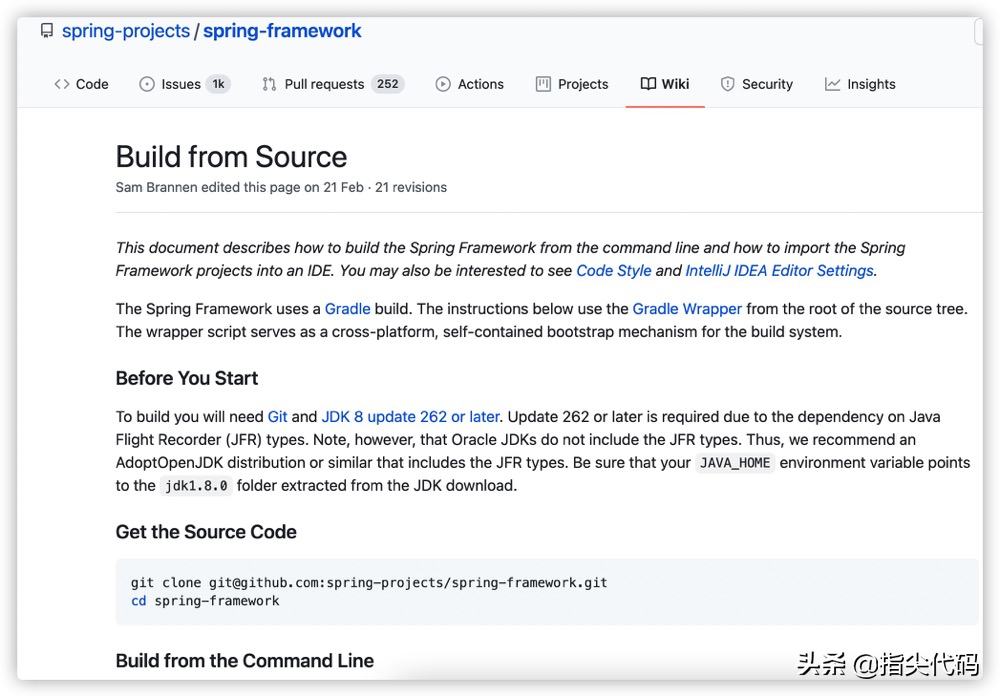The width and height of the screenshot is (1000, 697).
Task: Click the Get the Source Code heading
Action: coord(206,532)
